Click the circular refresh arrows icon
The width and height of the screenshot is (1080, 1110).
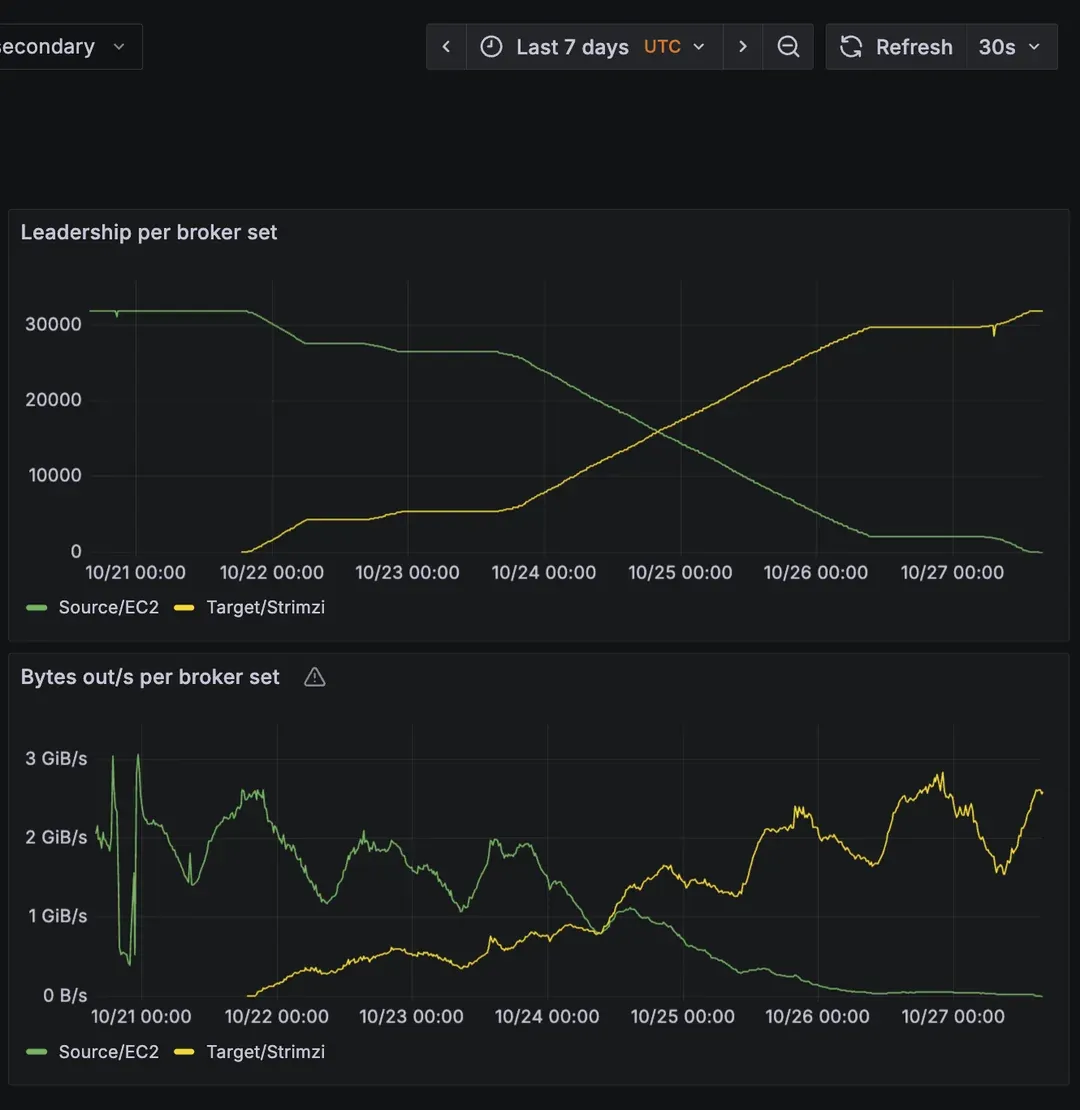pos(851,46)
